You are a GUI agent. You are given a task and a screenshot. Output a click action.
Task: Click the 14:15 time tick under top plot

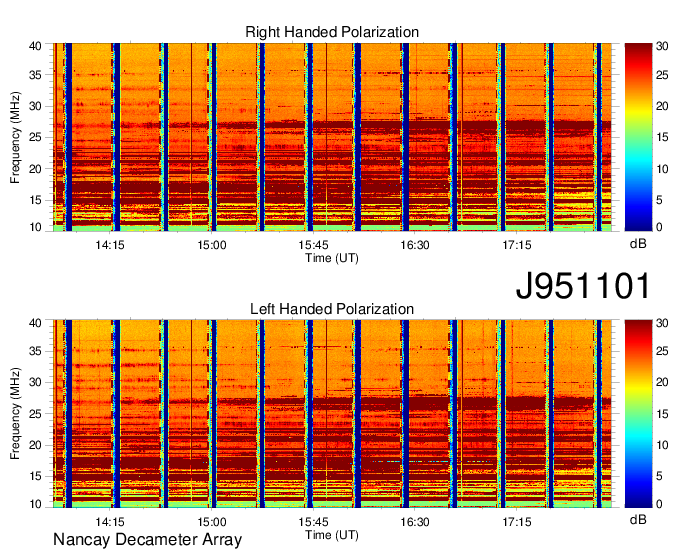pyautogui.click(x=110, y=245)
